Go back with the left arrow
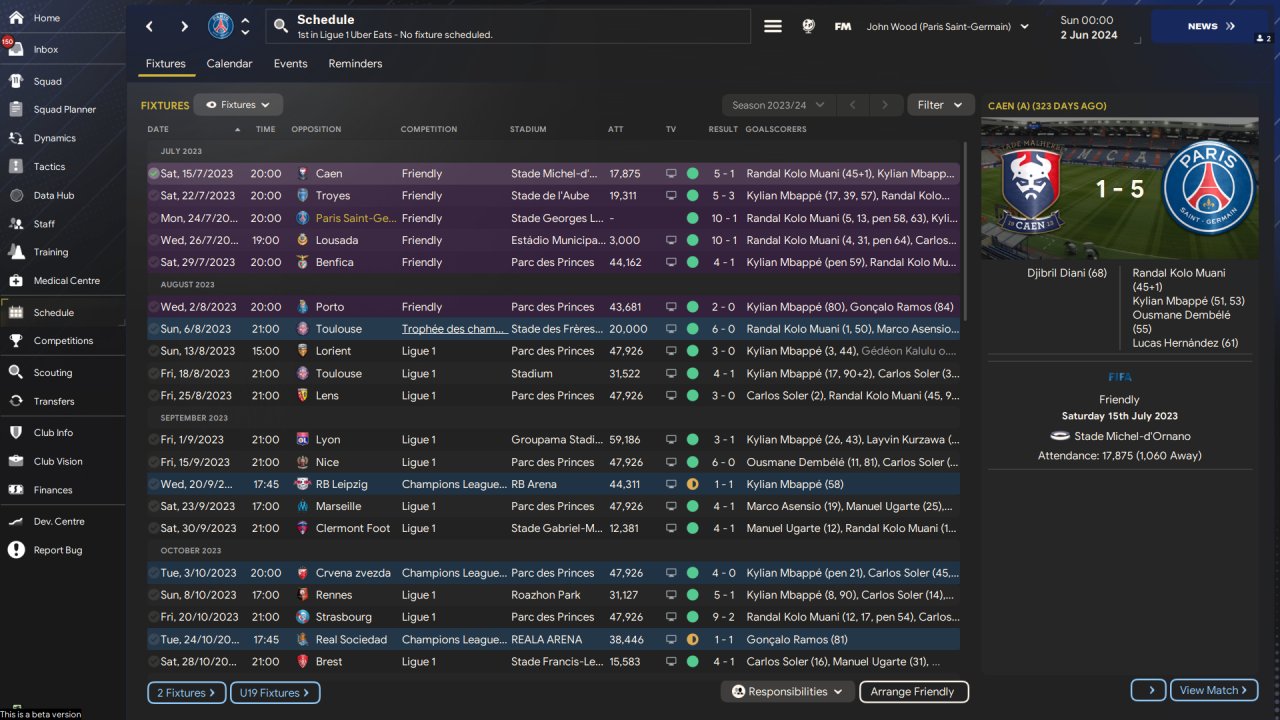The image size is (1280, 720). 150,27
